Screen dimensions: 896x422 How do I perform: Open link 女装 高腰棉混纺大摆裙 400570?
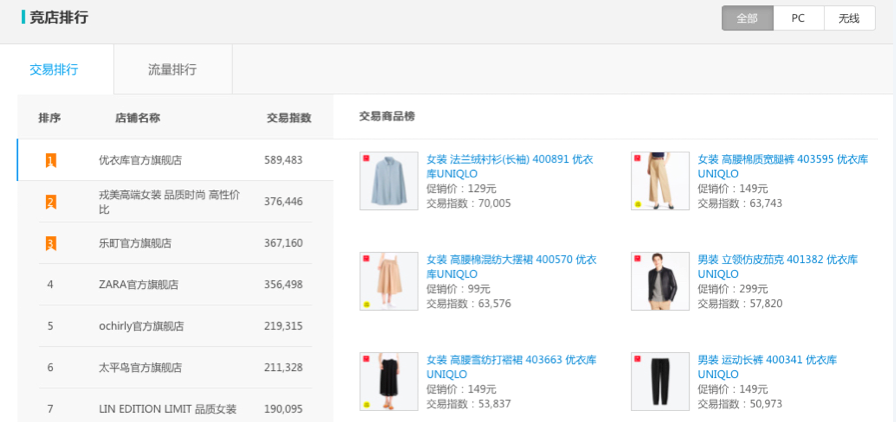(511, 266)
